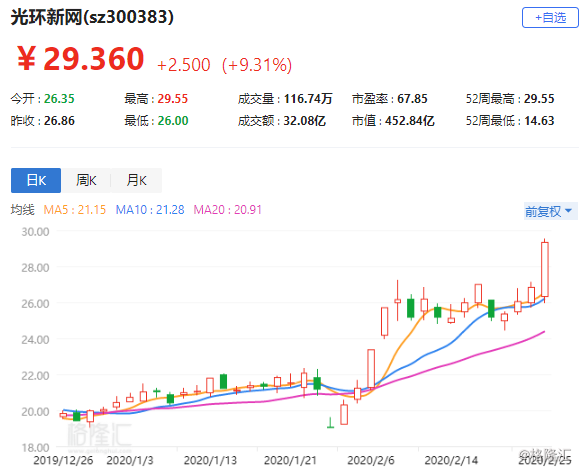The image size is (579, 469).
Task: Switch to 月K monthly chart tab
Action: point(136,180)
